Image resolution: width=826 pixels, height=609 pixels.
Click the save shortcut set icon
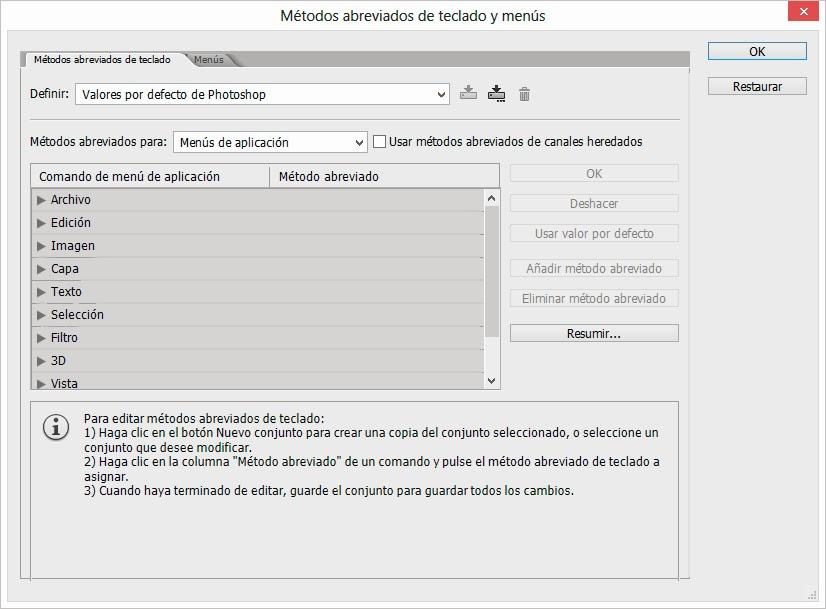(467, 93)
